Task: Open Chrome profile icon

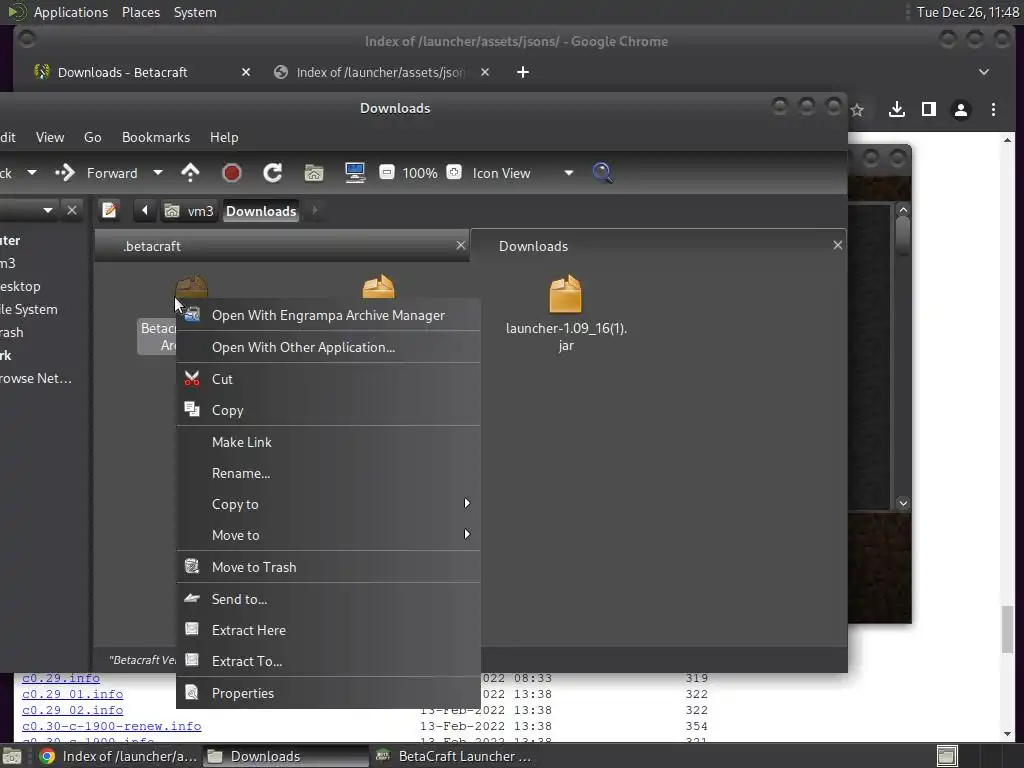Action: 961,110
